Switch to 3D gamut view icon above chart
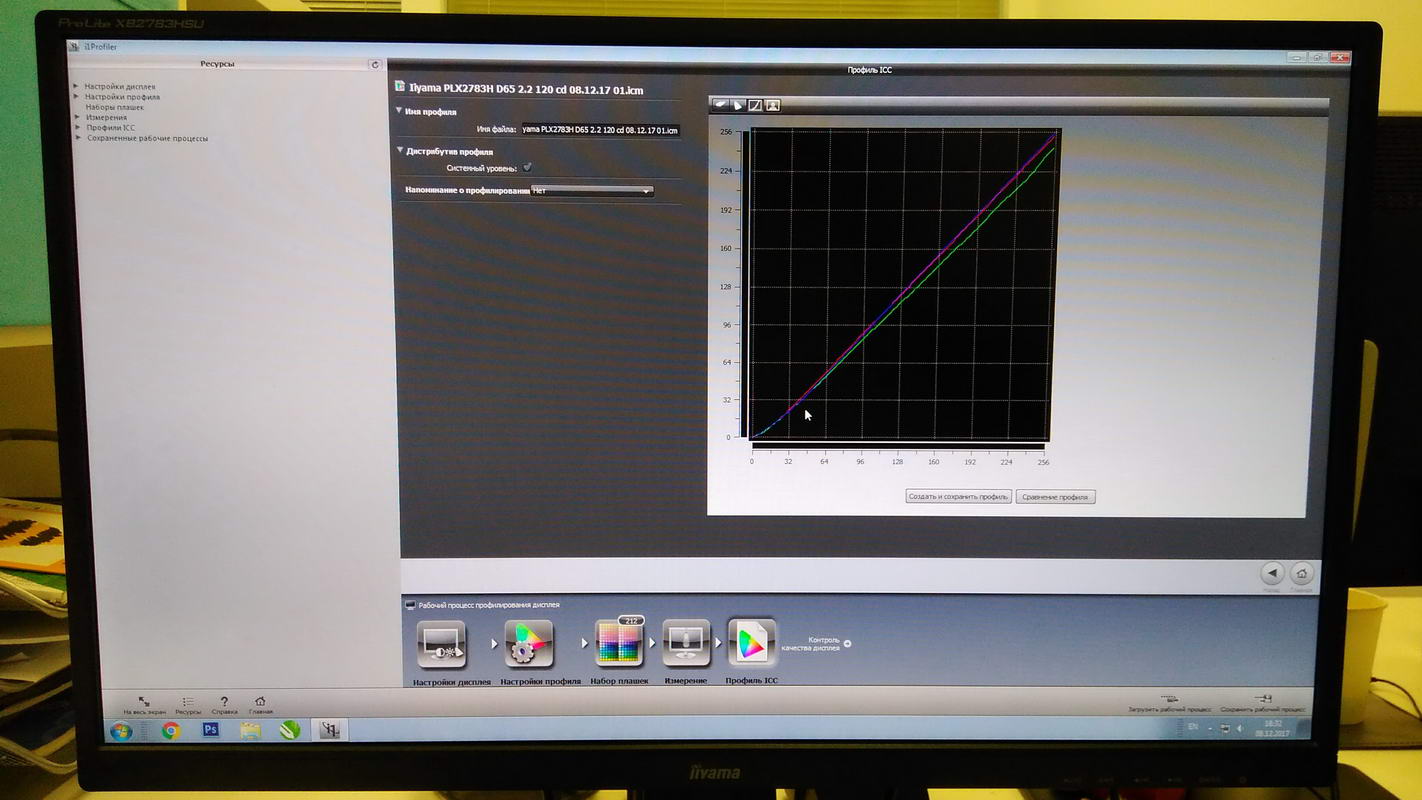Image resolution: width=1422 pixels, height=800 pixels. (737, 104)
